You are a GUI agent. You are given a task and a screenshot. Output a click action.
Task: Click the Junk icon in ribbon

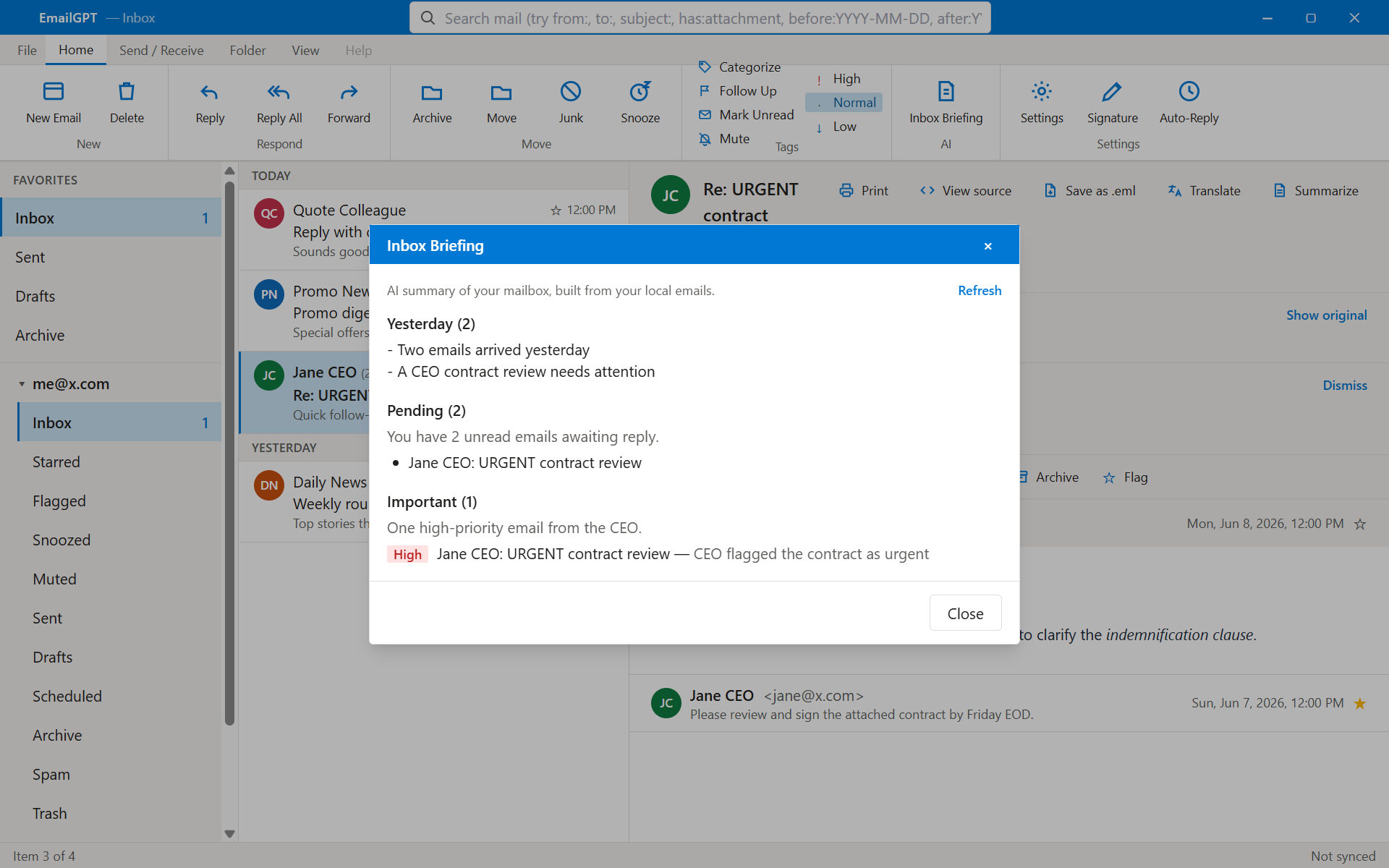coord(571,92)
